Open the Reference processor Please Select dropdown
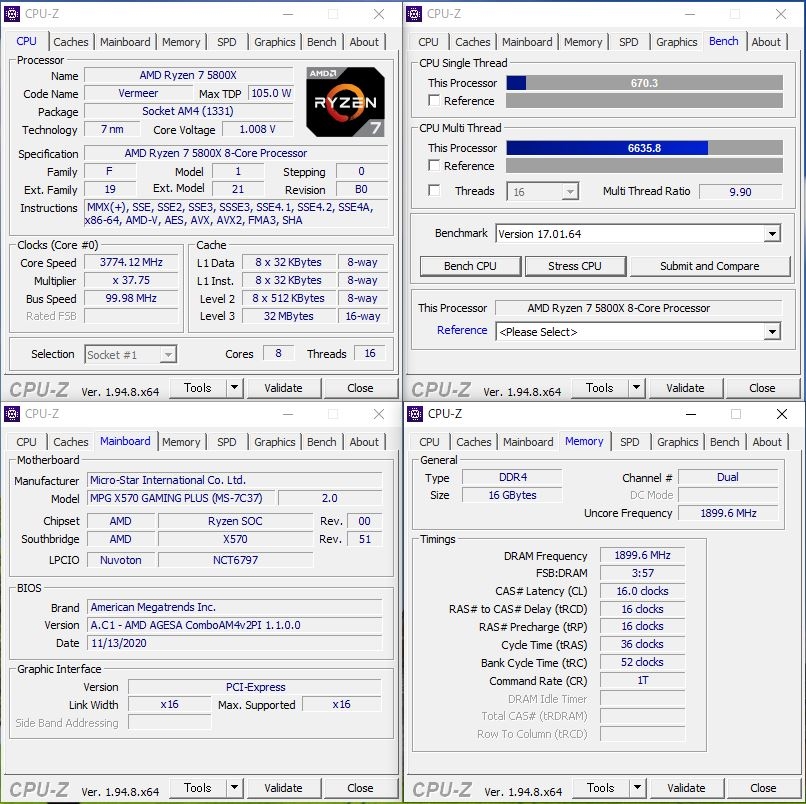Screen dimensions: 806x804 pyautogui.click(x=638, y=332)
